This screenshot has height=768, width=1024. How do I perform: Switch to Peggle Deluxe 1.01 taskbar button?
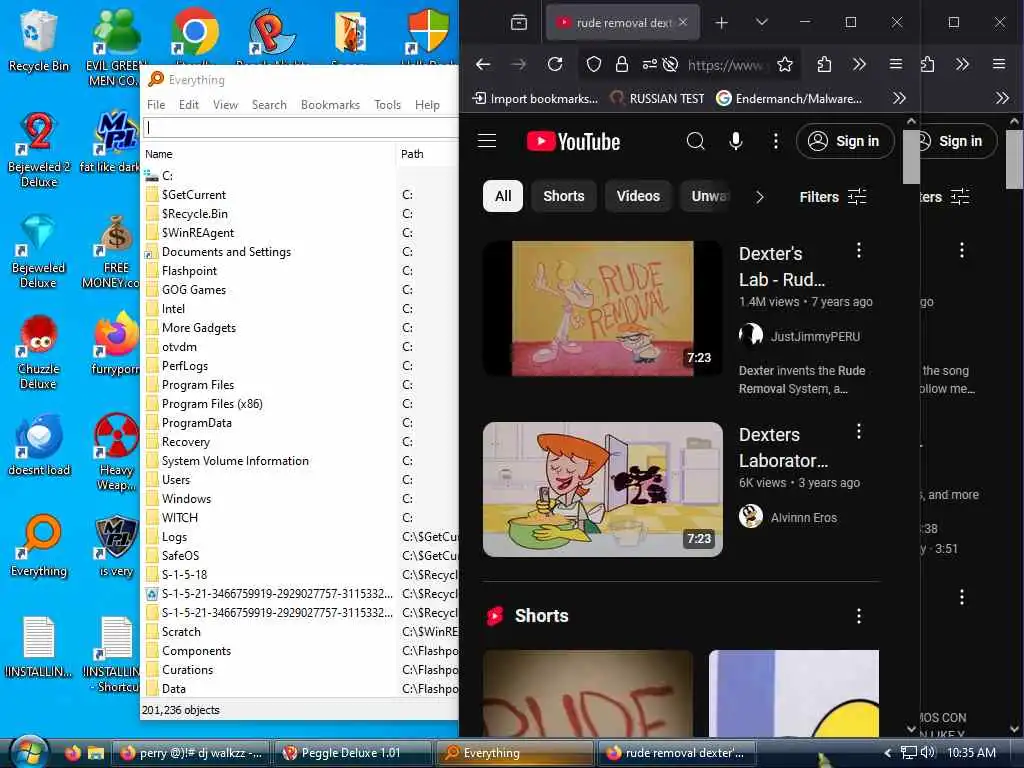coord(351,753)
